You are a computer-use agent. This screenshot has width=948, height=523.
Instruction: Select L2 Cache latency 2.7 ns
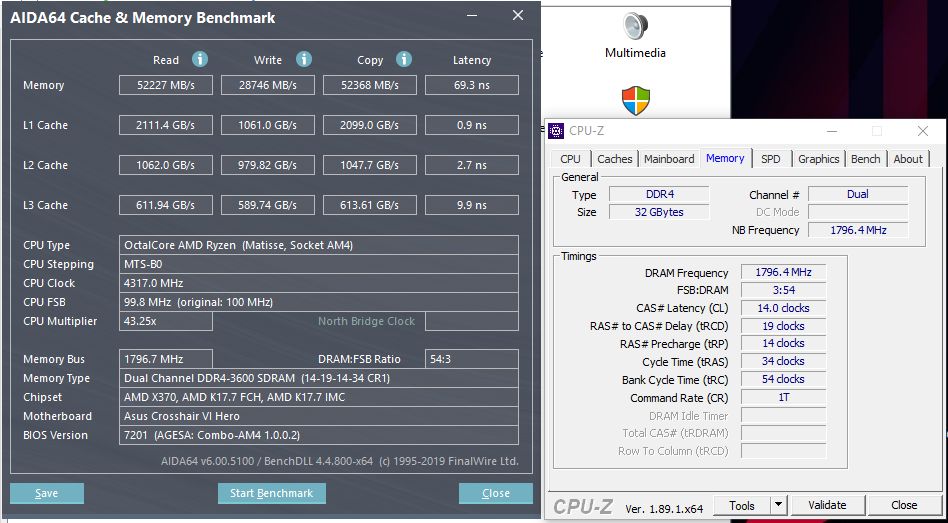pyautogui.click(x=472, y=165)
